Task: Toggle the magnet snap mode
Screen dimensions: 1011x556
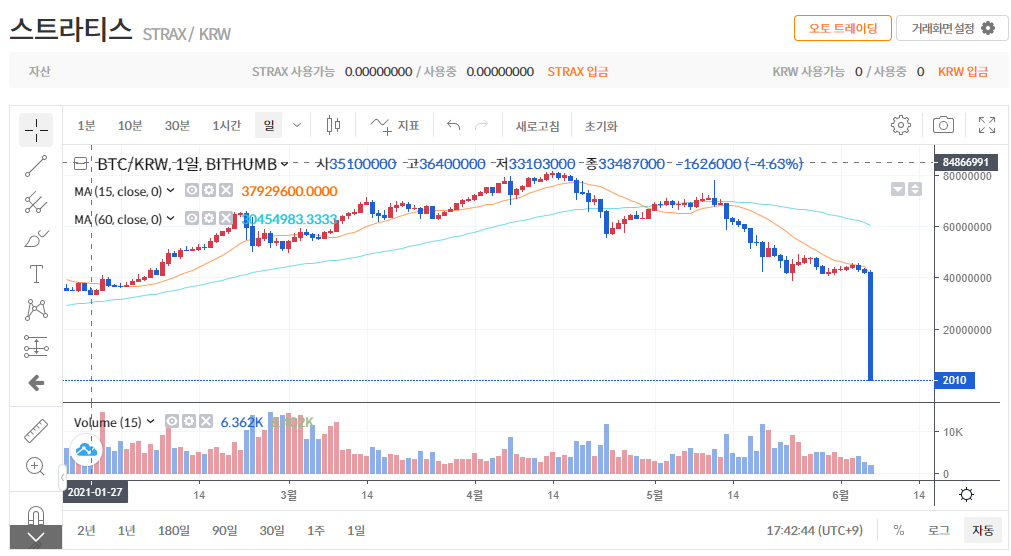Action: click(x=35, y=515)
